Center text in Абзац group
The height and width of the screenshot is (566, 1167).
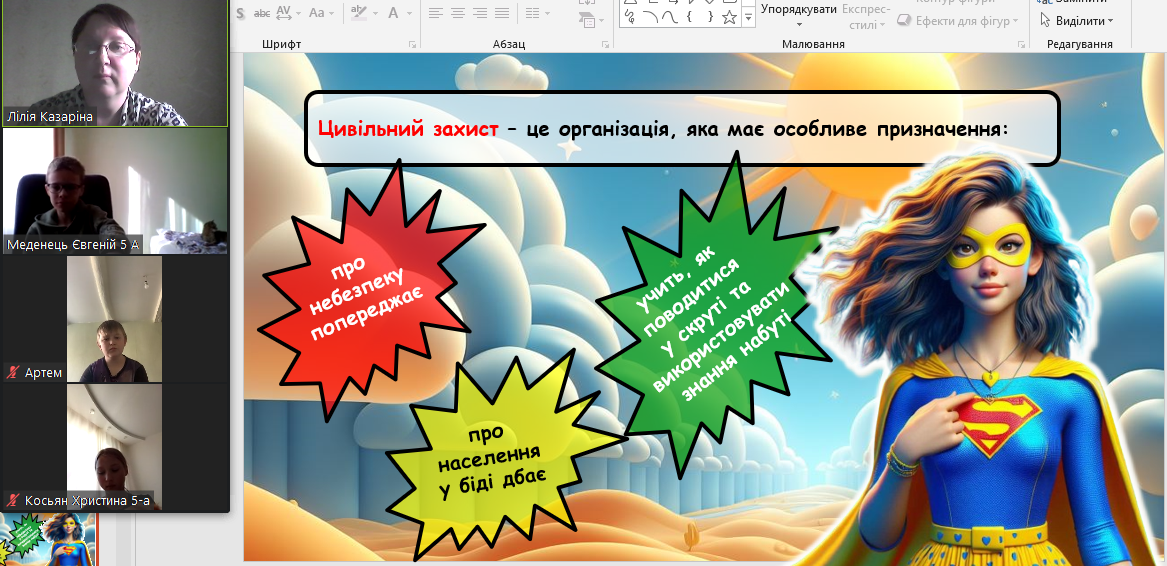click(x=458, y=13)
